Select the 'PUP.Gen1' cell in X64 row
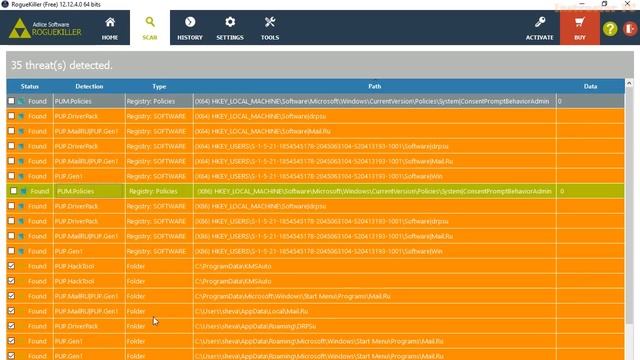640x360 pixels. 89,176
